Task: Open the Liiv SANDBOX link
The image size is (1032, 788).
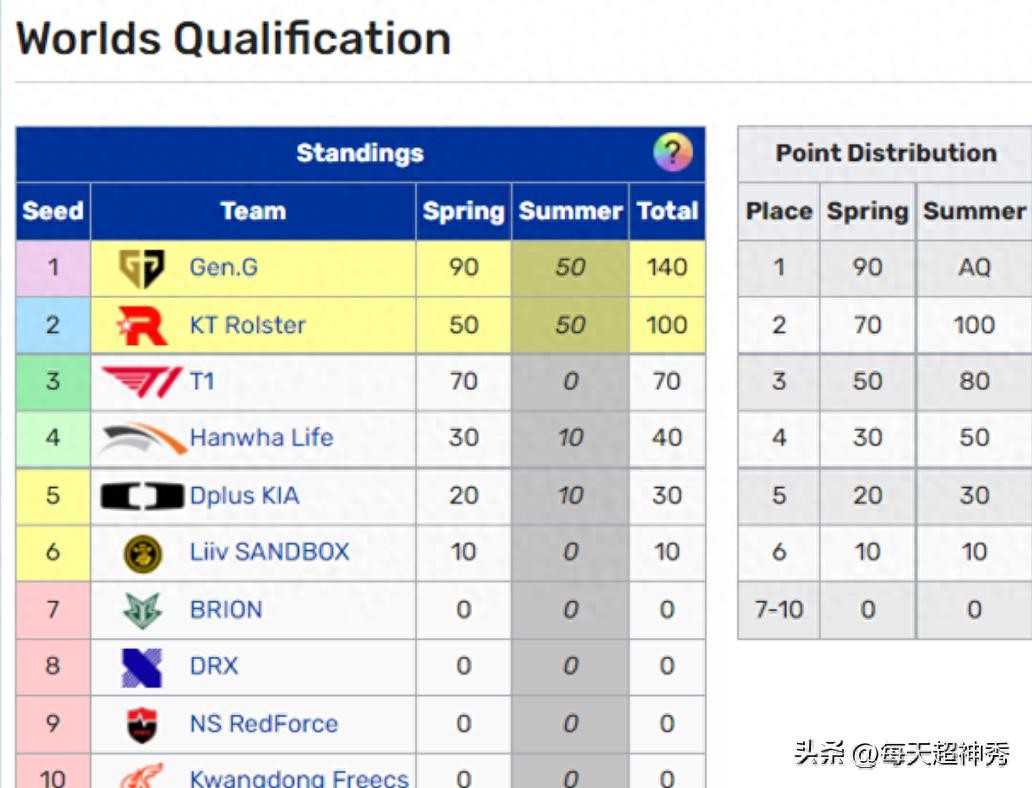Action: tap(269, 552)
